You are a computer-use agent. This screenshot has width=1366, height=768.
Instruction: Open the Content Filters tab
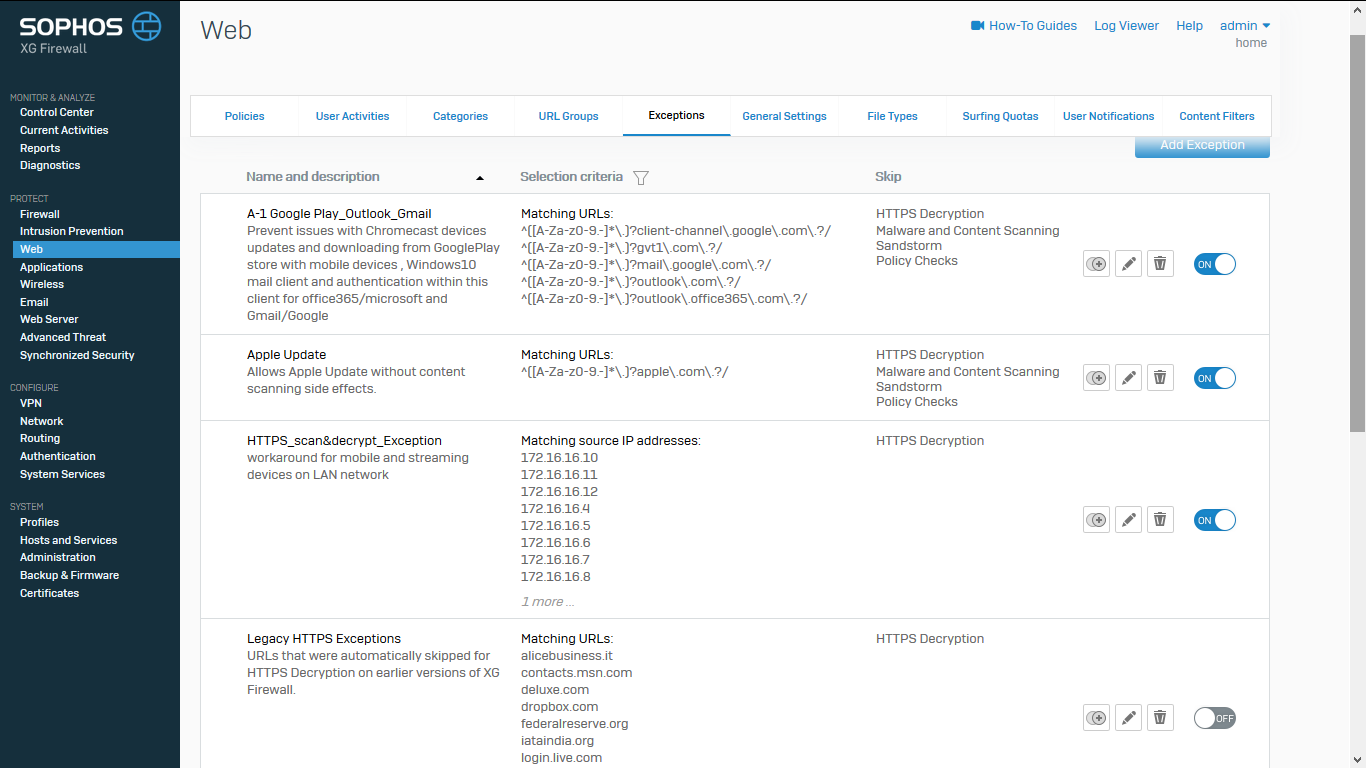coord(1216,116)
